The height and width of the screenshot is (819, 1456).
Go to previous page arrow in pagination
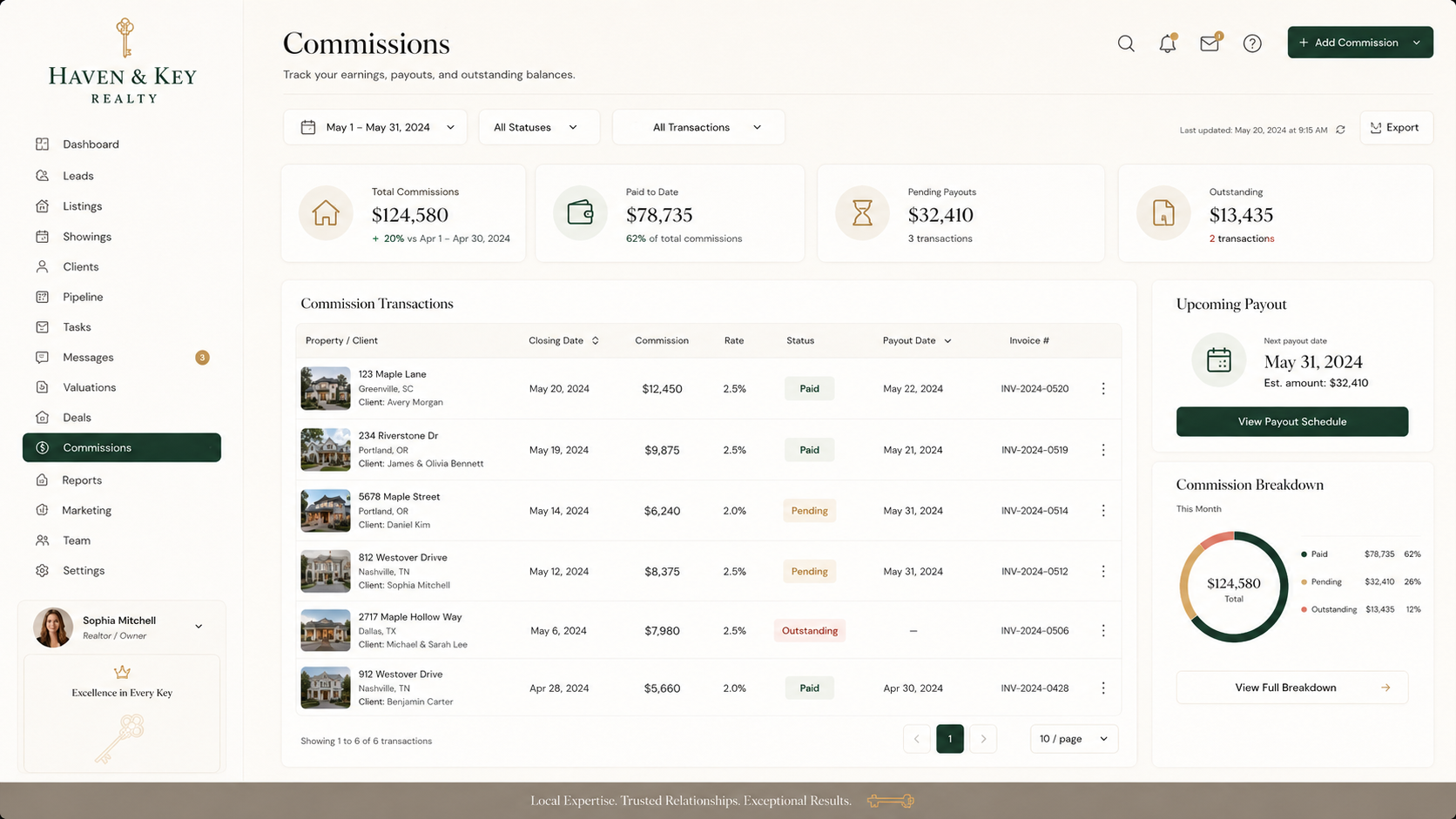[917, 739]
